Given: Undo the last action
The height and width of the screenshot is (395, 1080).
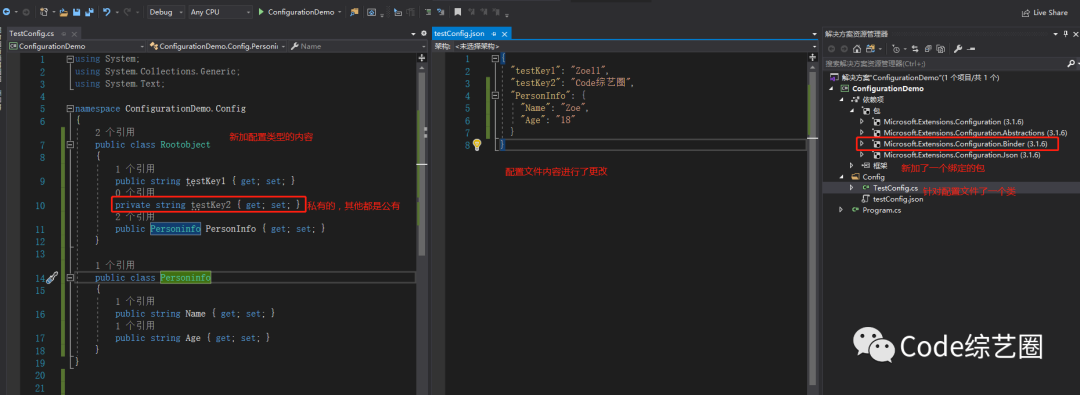Looking at the screenshot, I should pos(107,12).
